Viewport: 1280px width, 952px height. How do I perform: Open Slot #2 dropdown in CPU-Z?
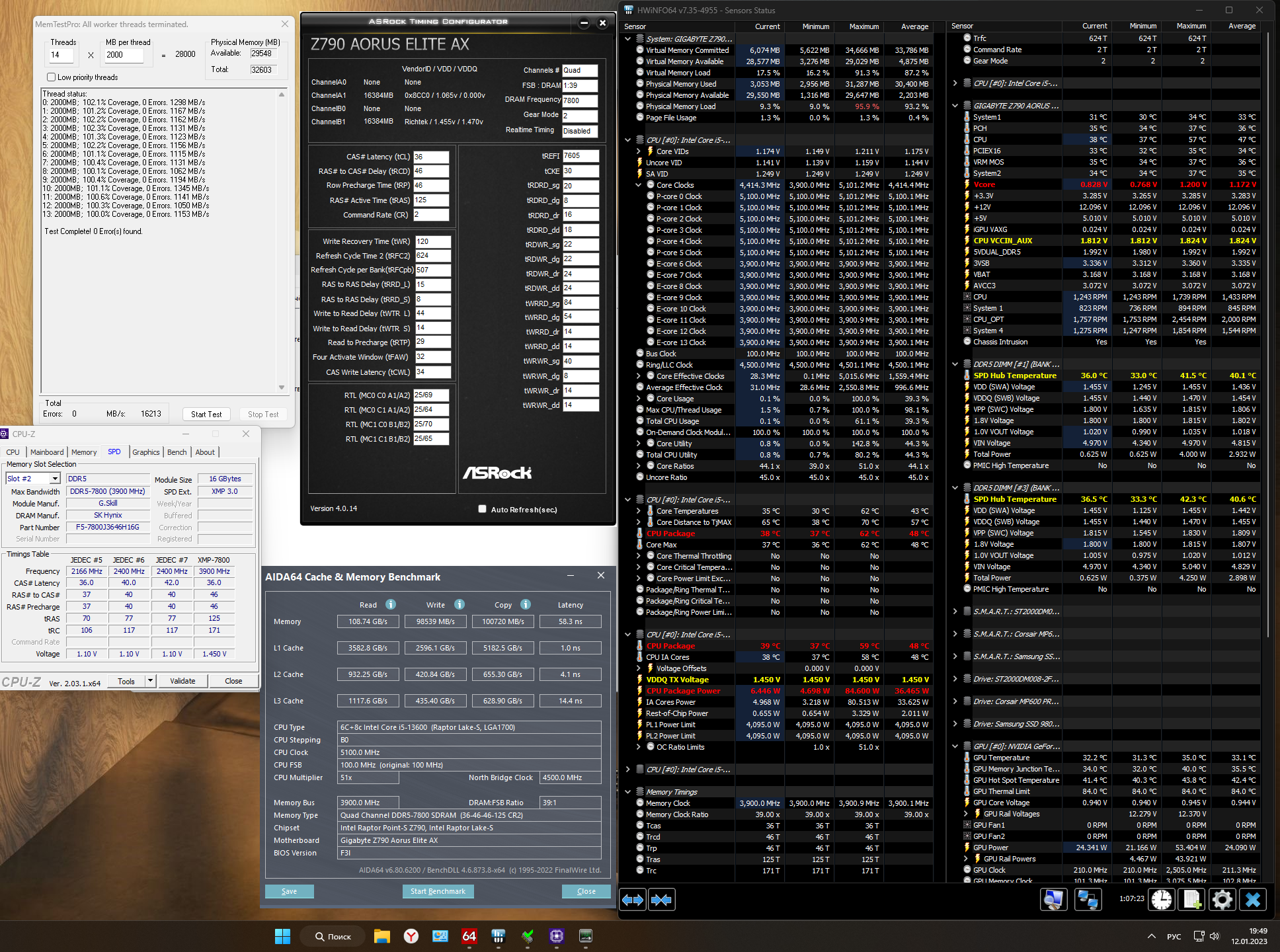56,479
